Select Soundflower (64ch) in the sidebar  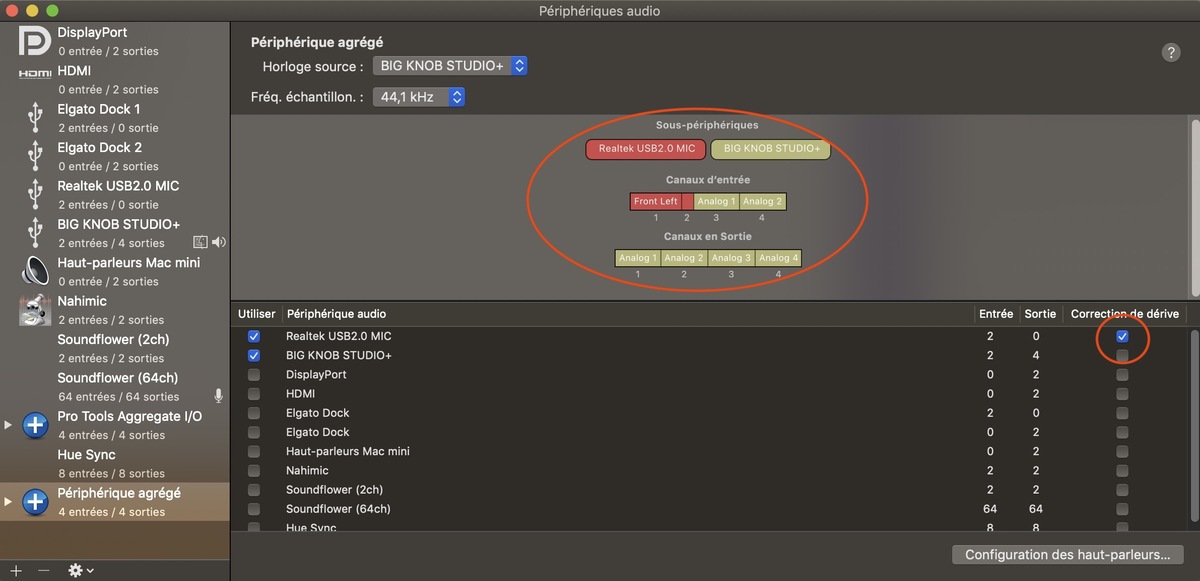tap(115, 386)
